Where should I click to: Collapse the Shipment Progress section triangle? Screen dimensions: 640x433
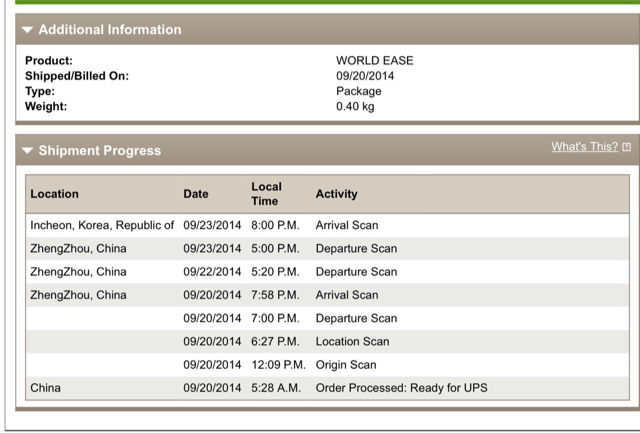tap(27, 151)
